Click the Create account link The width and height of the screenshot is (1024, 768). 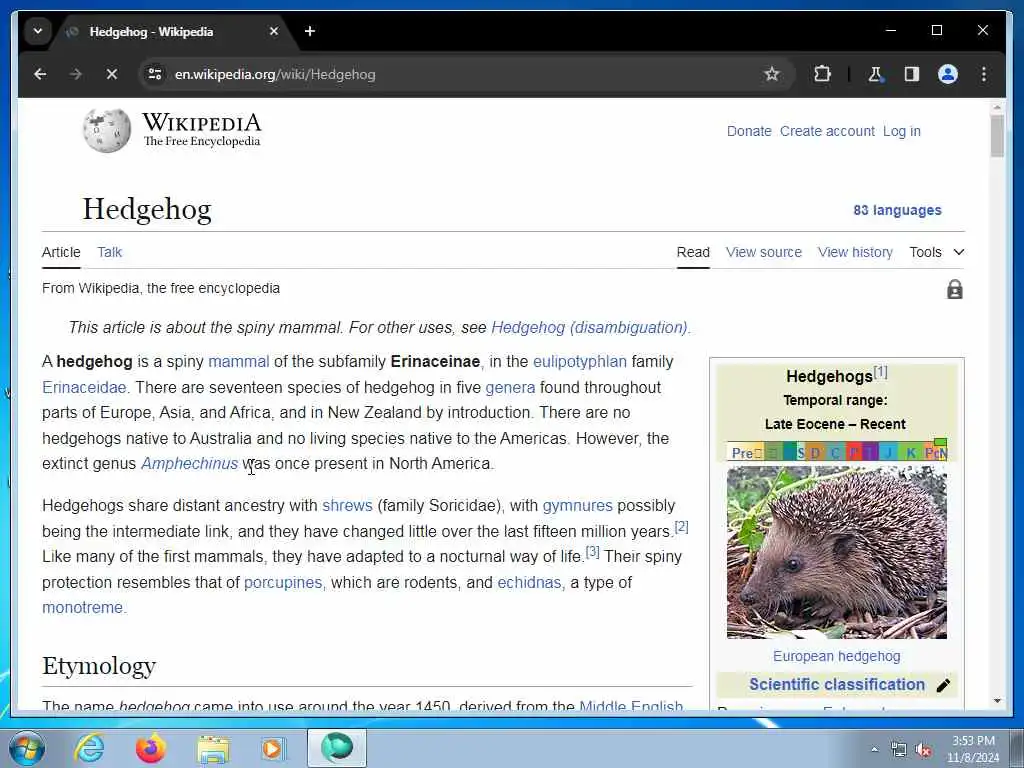coord(827,131)
